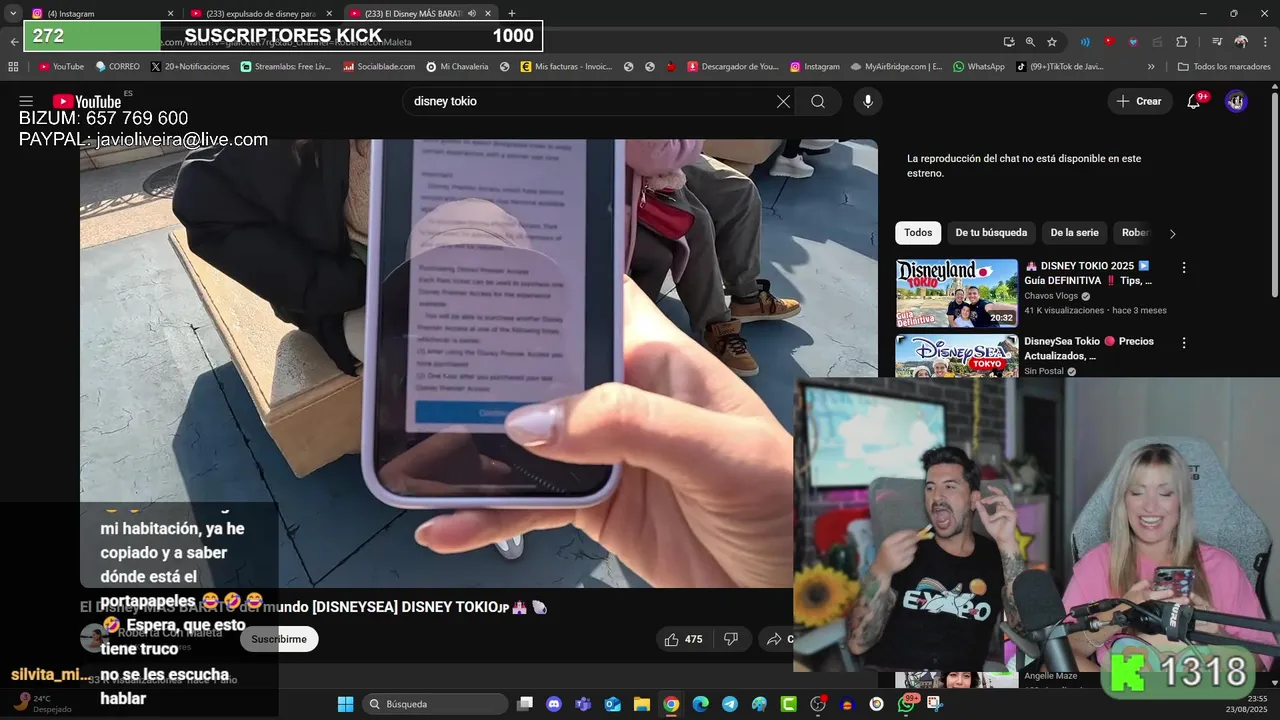Show more bookmarks with the chevron

(x=1151, y=66)
